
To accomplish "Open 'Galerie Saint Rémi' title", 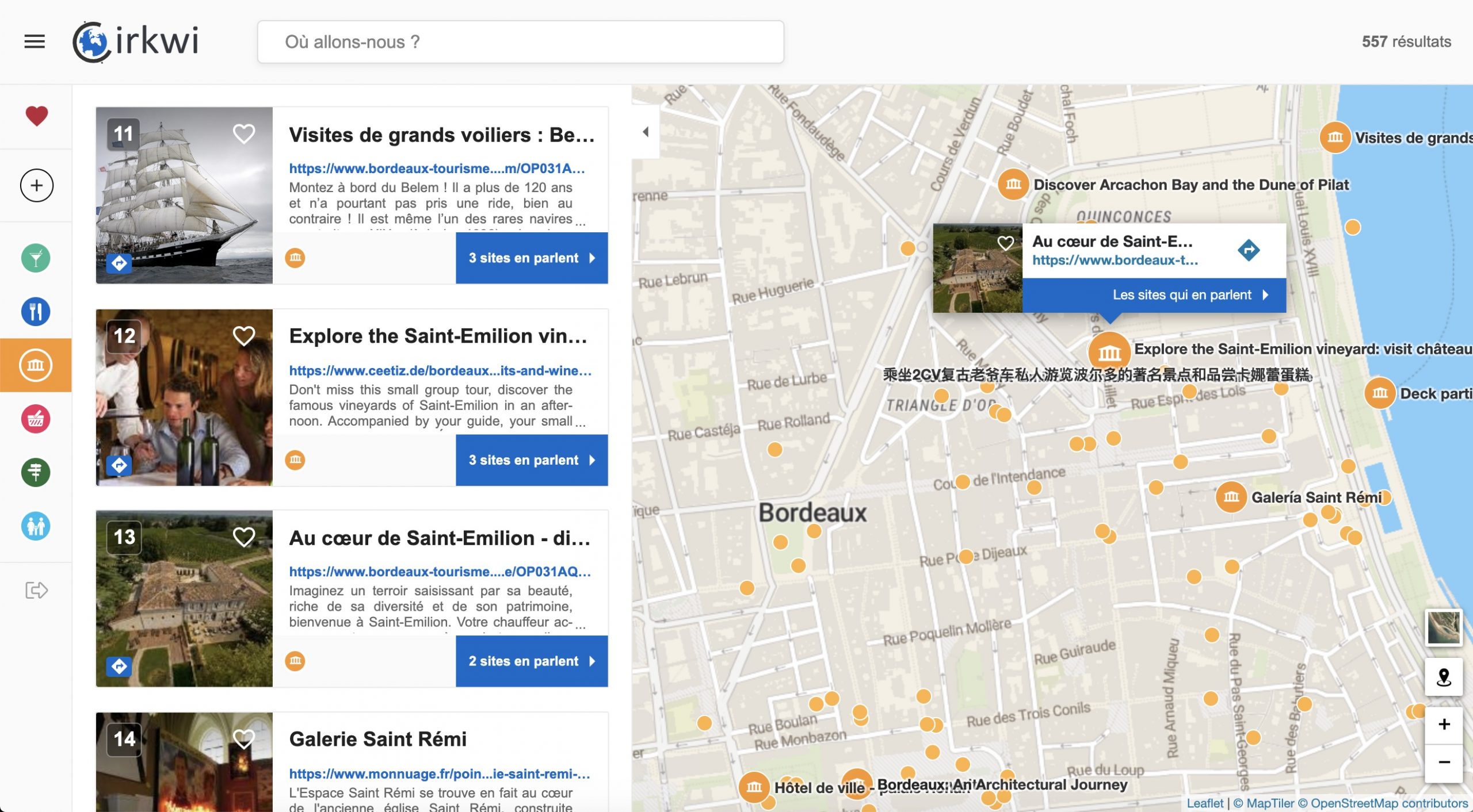I will click(377, 740).
